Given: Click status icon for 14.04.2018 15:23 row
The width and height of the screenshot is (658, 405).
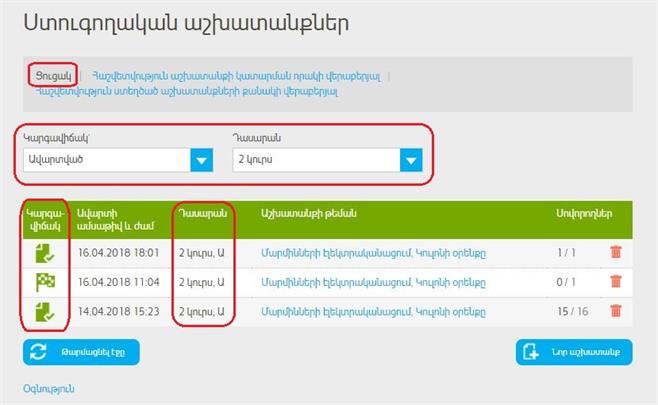Looking at the screenshot, I should 44,311.
